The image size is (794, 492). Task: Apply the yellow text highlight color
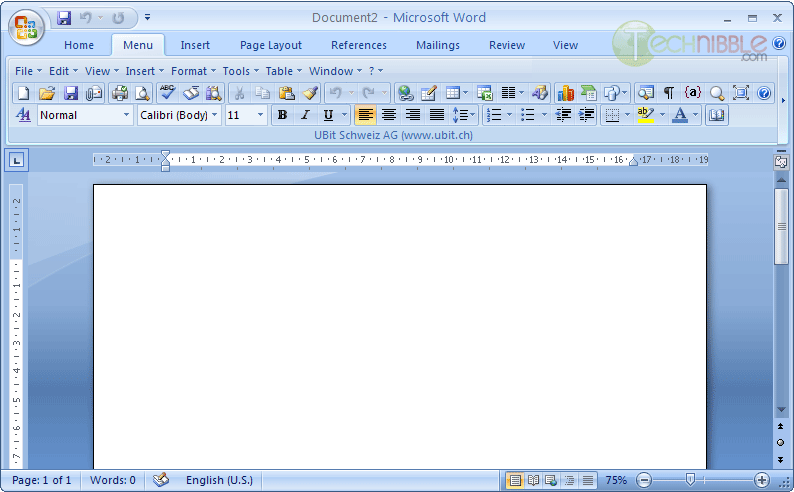[x=645, y=115]
